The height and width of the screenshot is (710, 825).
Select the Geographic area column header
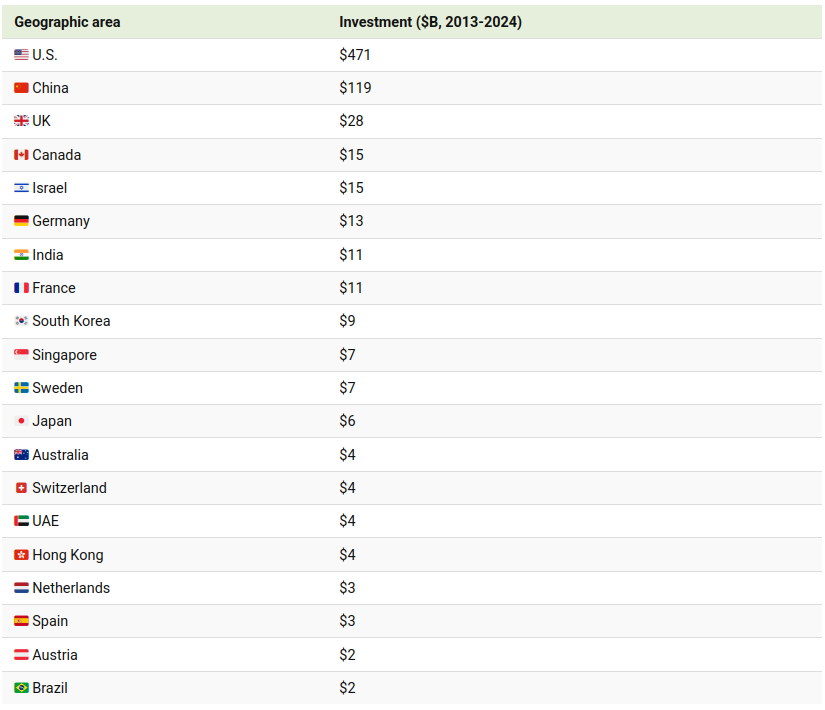click(x=67, y=22)
